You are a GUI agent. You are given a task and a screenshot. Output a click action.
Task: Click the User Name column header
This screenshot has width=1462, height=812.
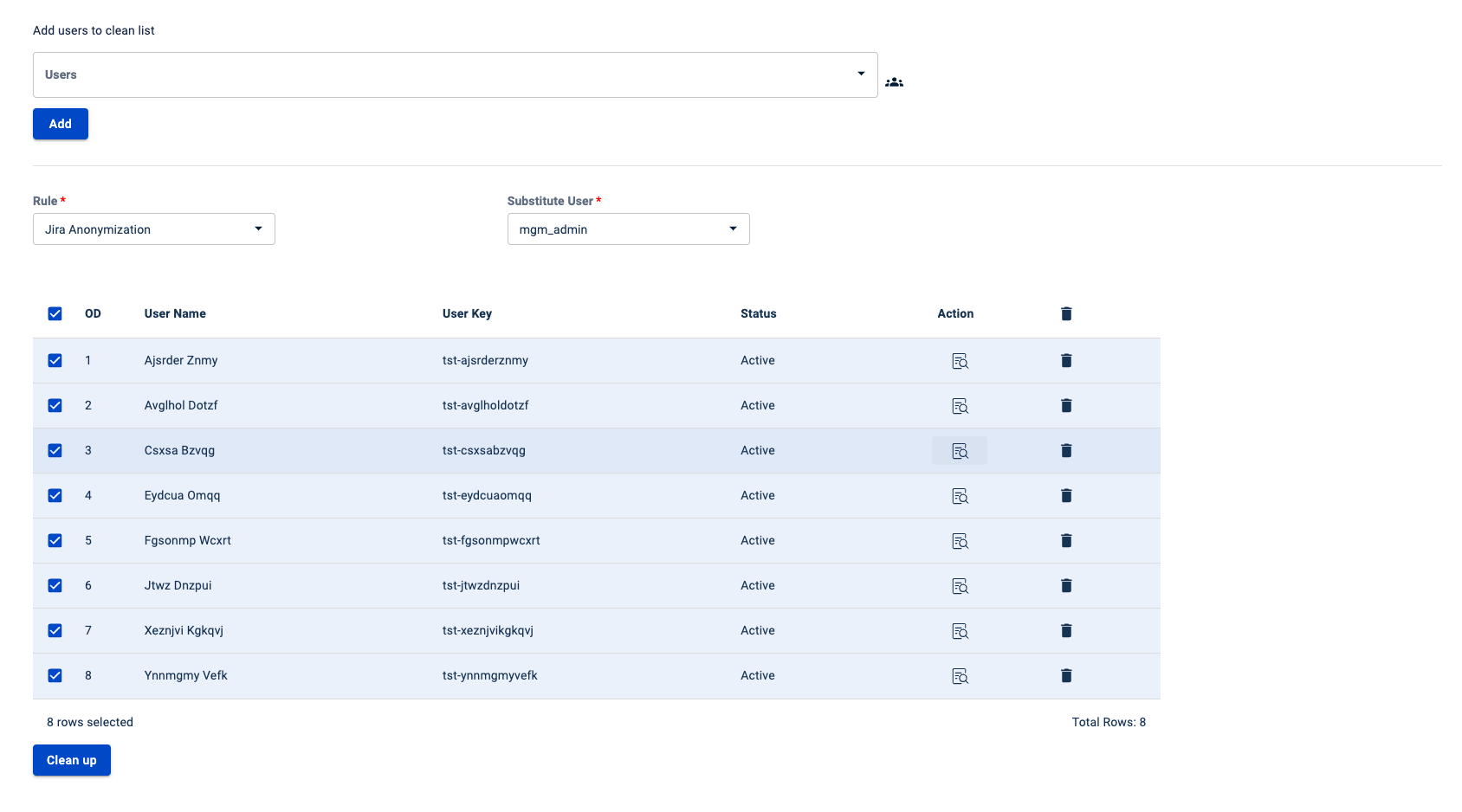point(175,313)
